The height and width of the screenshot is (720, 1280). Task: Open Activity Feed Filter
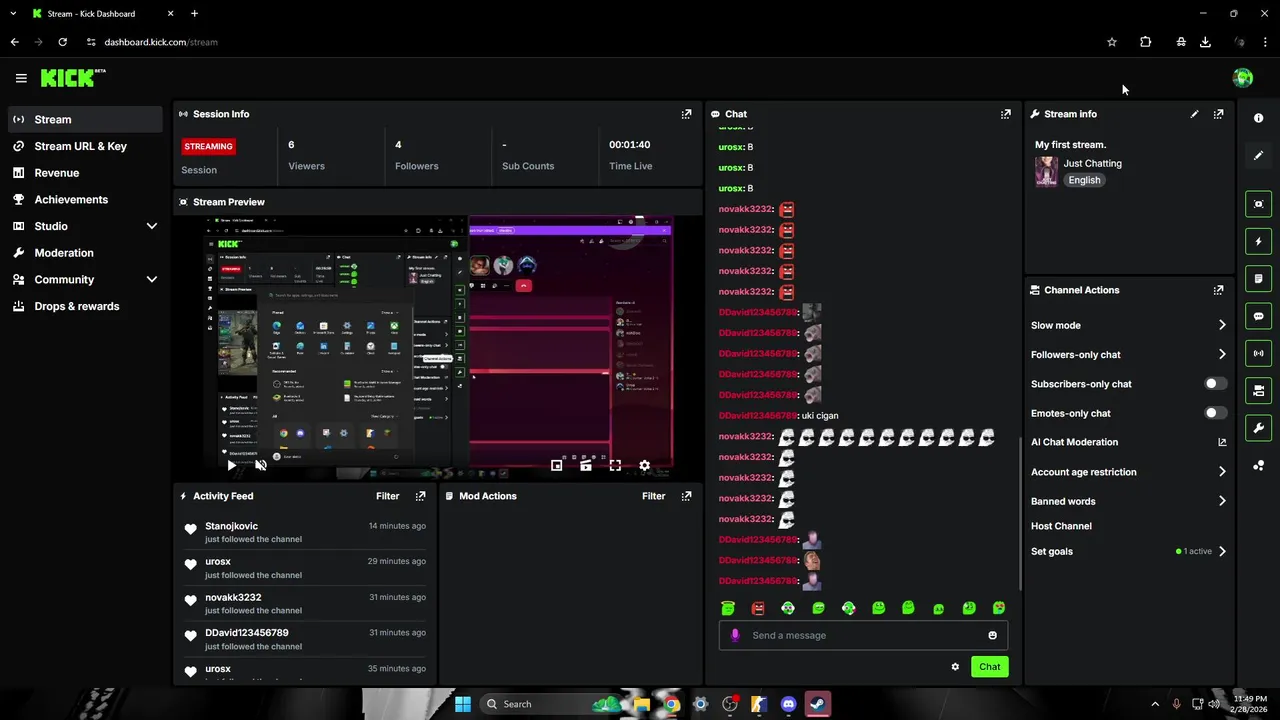pos(388,496)
